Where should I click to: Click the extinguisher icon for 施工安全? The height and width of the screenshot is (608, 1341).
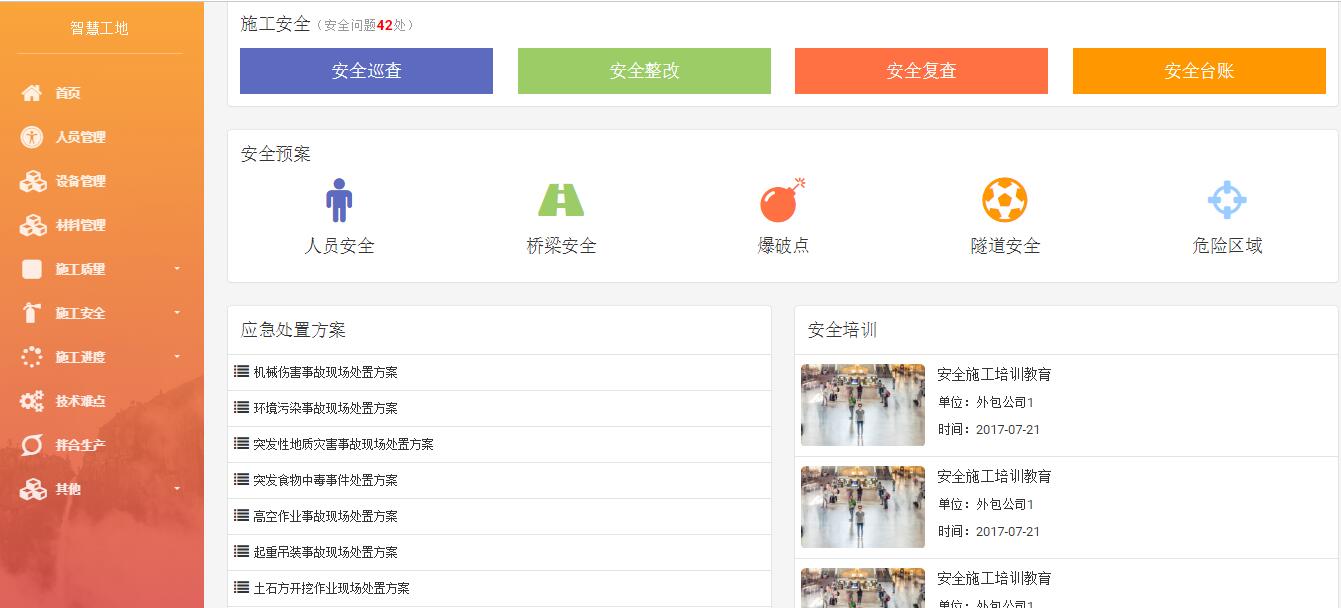32,313
